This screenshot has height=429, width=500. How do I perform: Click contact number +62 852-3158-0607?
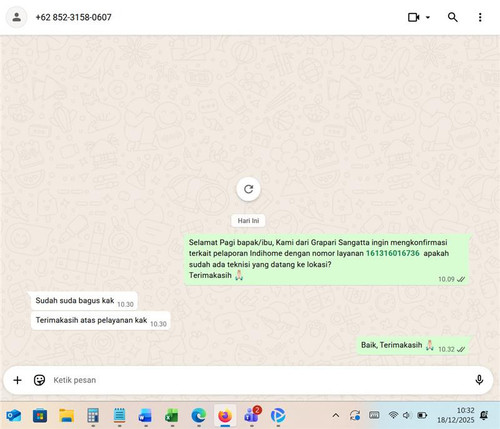pyautogui.click(x=73, y=17)
